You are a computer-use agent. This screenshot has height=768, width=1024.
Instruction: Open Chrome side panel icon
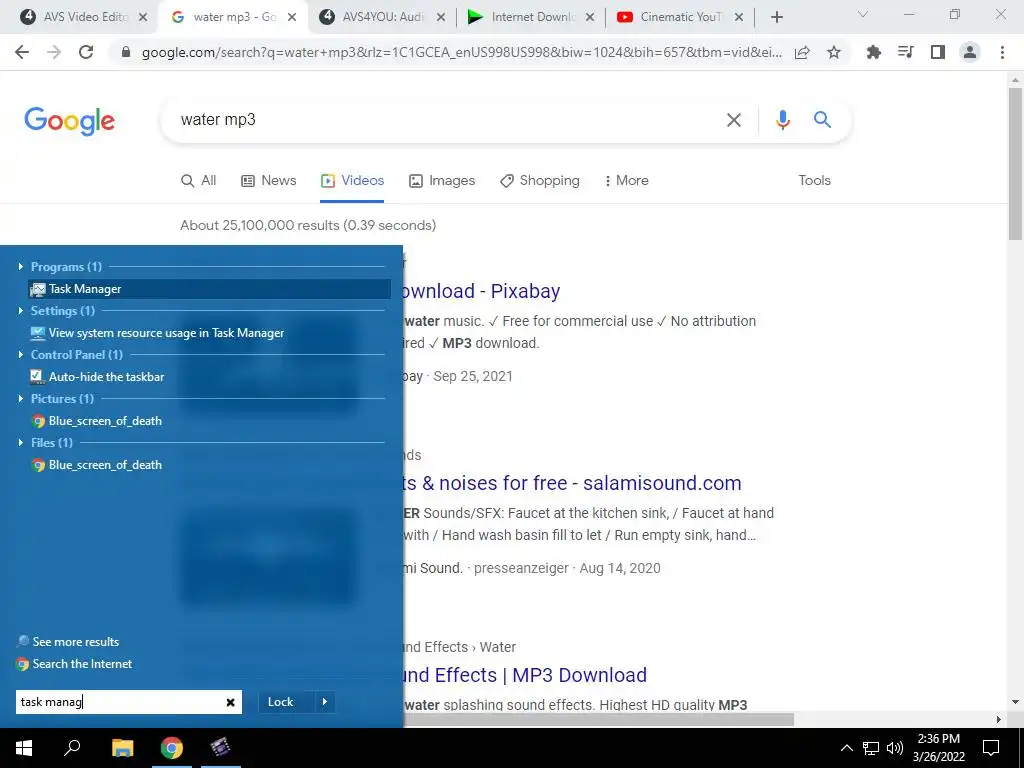pos(938,52)
